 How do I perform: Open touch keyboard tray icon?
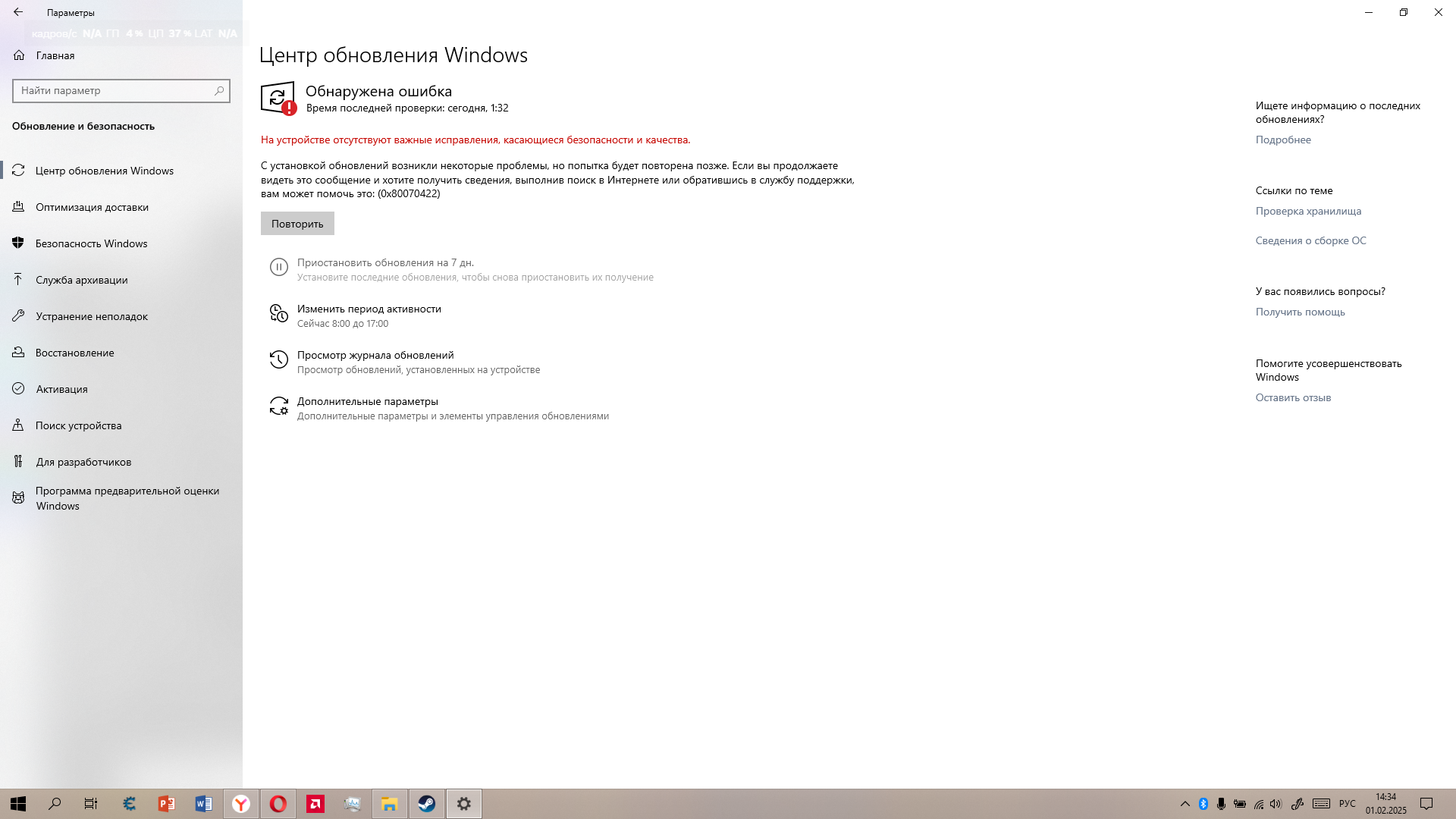point(1321,804)
